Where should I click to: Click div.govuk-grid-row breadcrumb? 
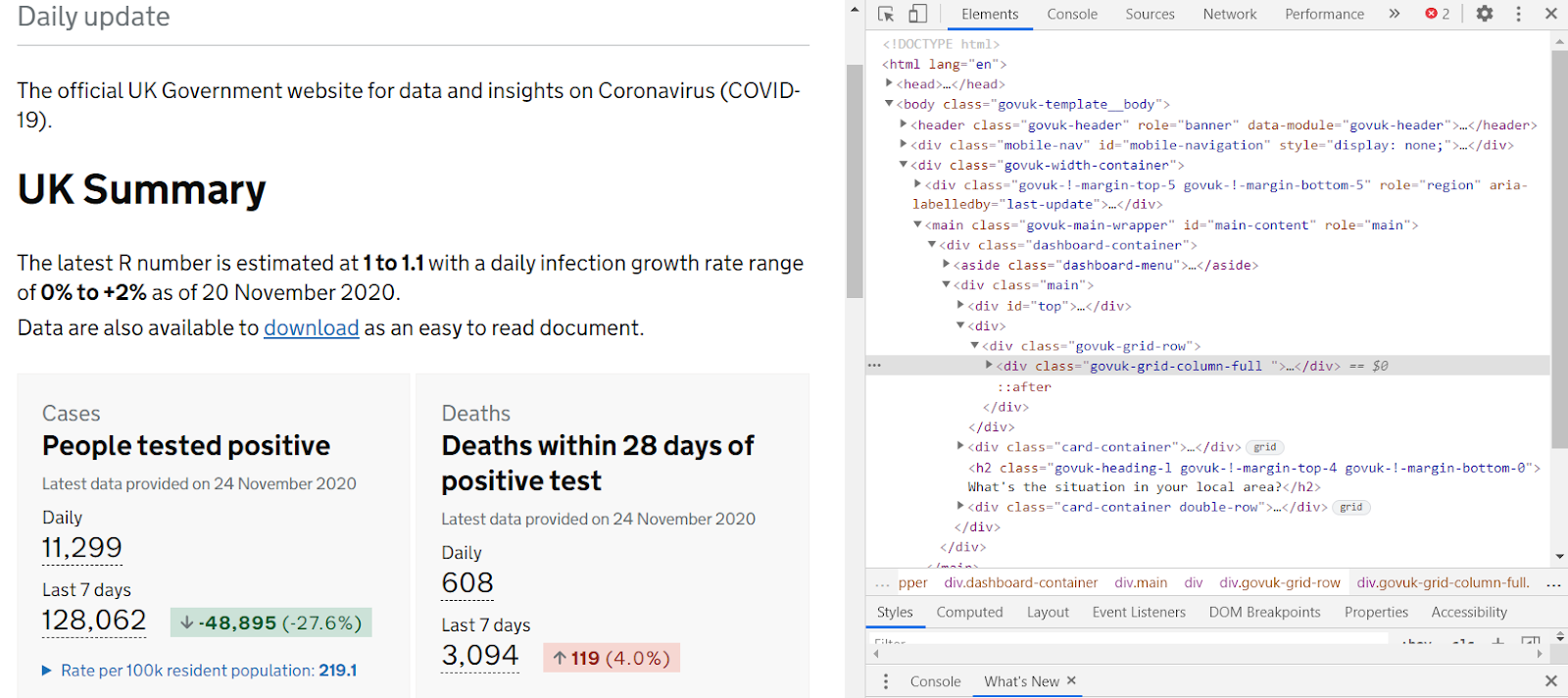click(x=1279, y=583)
